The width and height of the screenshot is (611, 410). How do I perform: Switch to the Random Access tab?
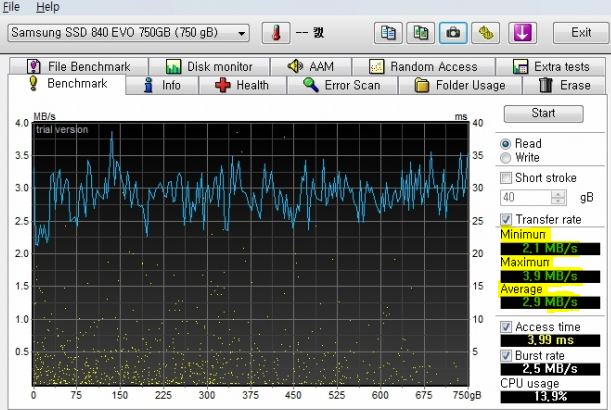424,66
